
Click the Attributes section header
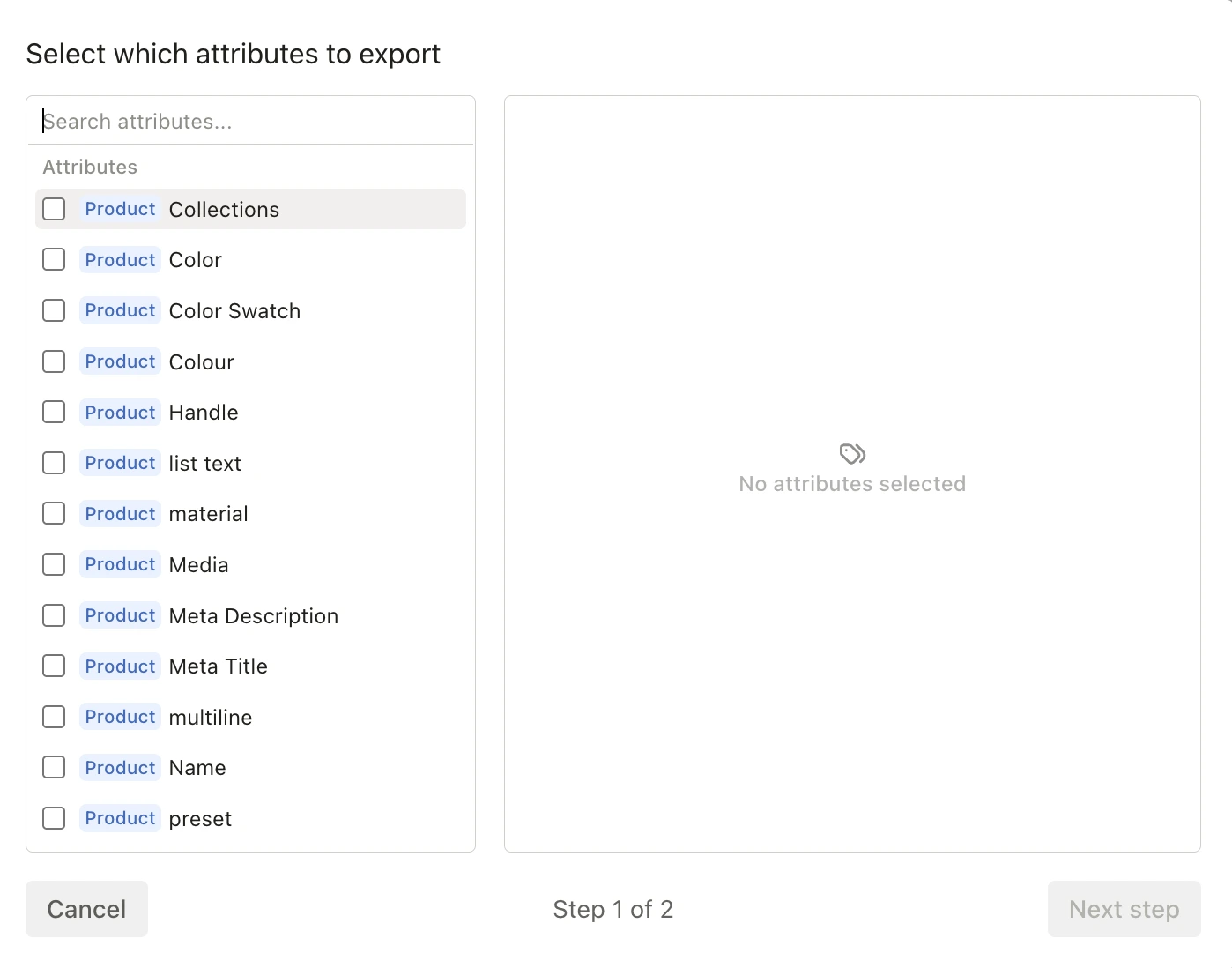tap(89, 166)
